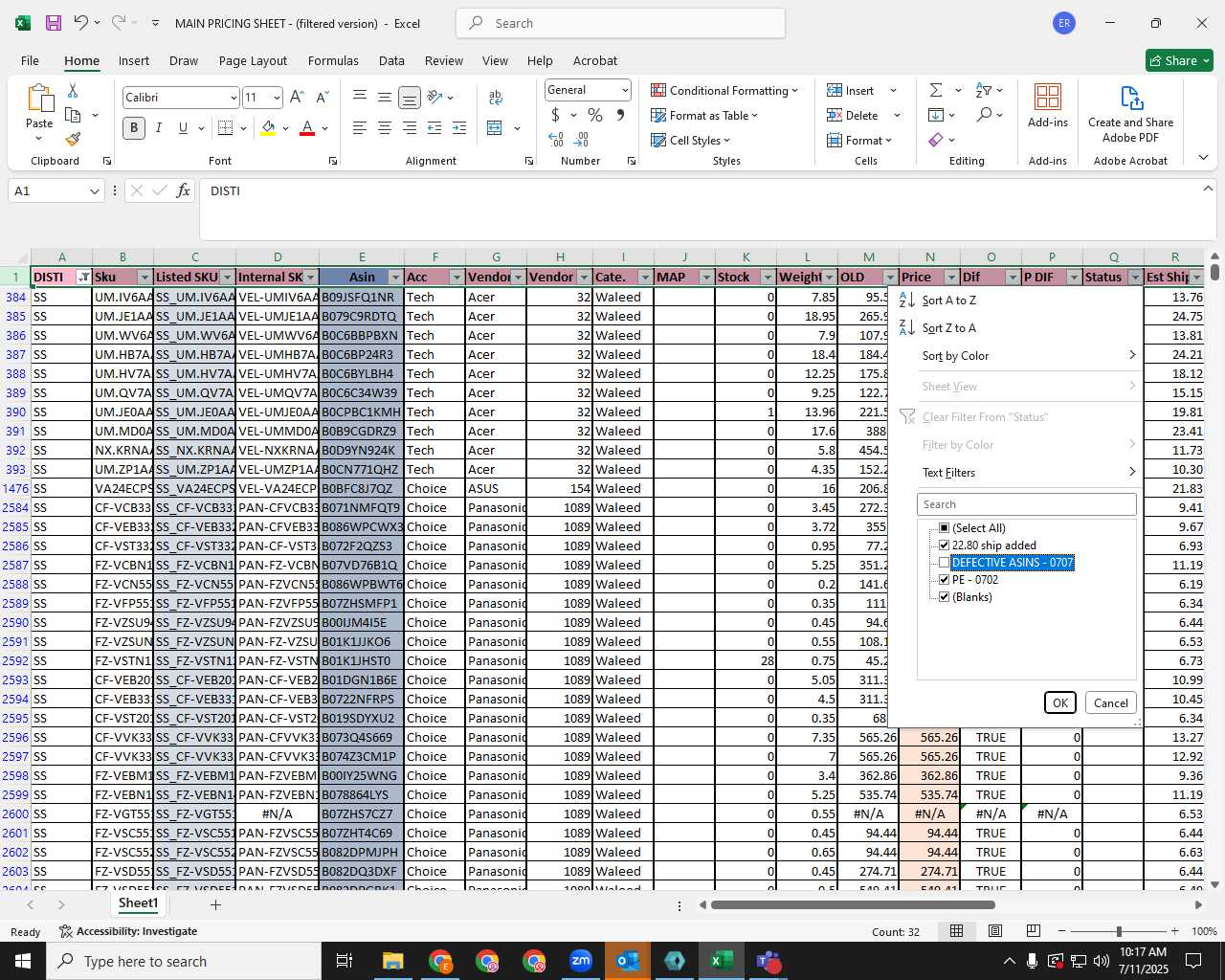
Task: Switch to Page Layout view
Action: 995,931
